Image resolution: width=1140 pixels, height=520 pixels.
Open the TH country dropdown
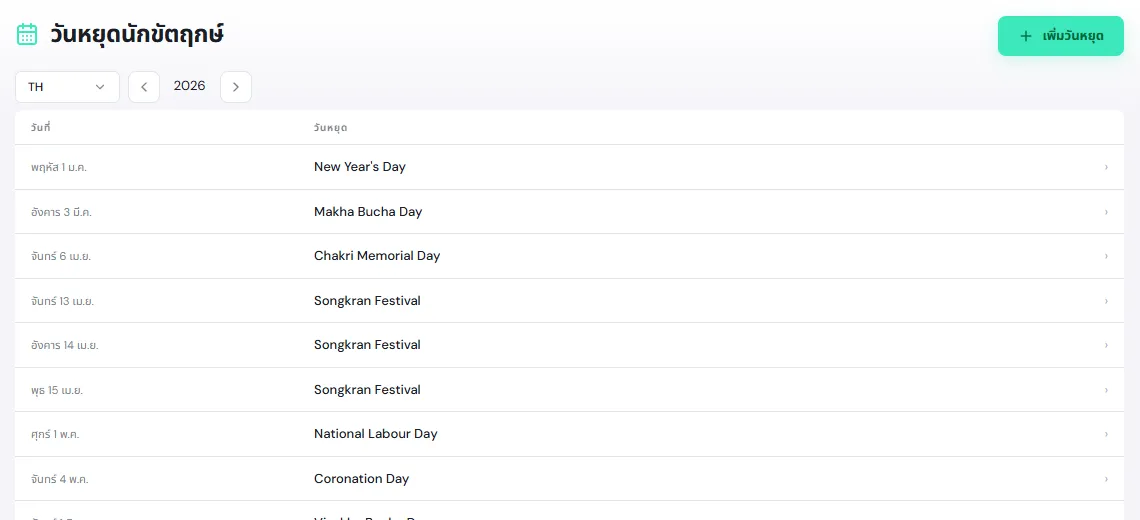pyautogui.click(x=67, y=87)
